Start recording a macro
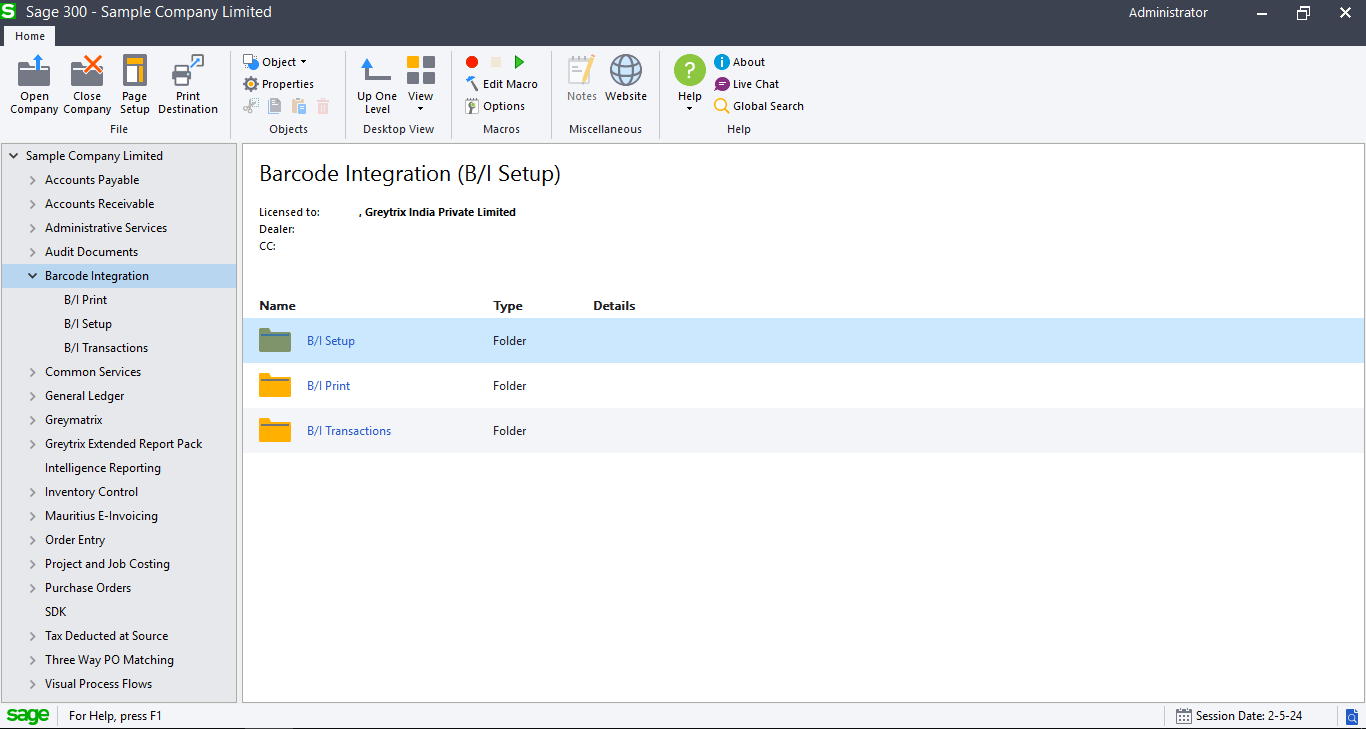This screenshot has height=729, width=1366. point(471,61)
